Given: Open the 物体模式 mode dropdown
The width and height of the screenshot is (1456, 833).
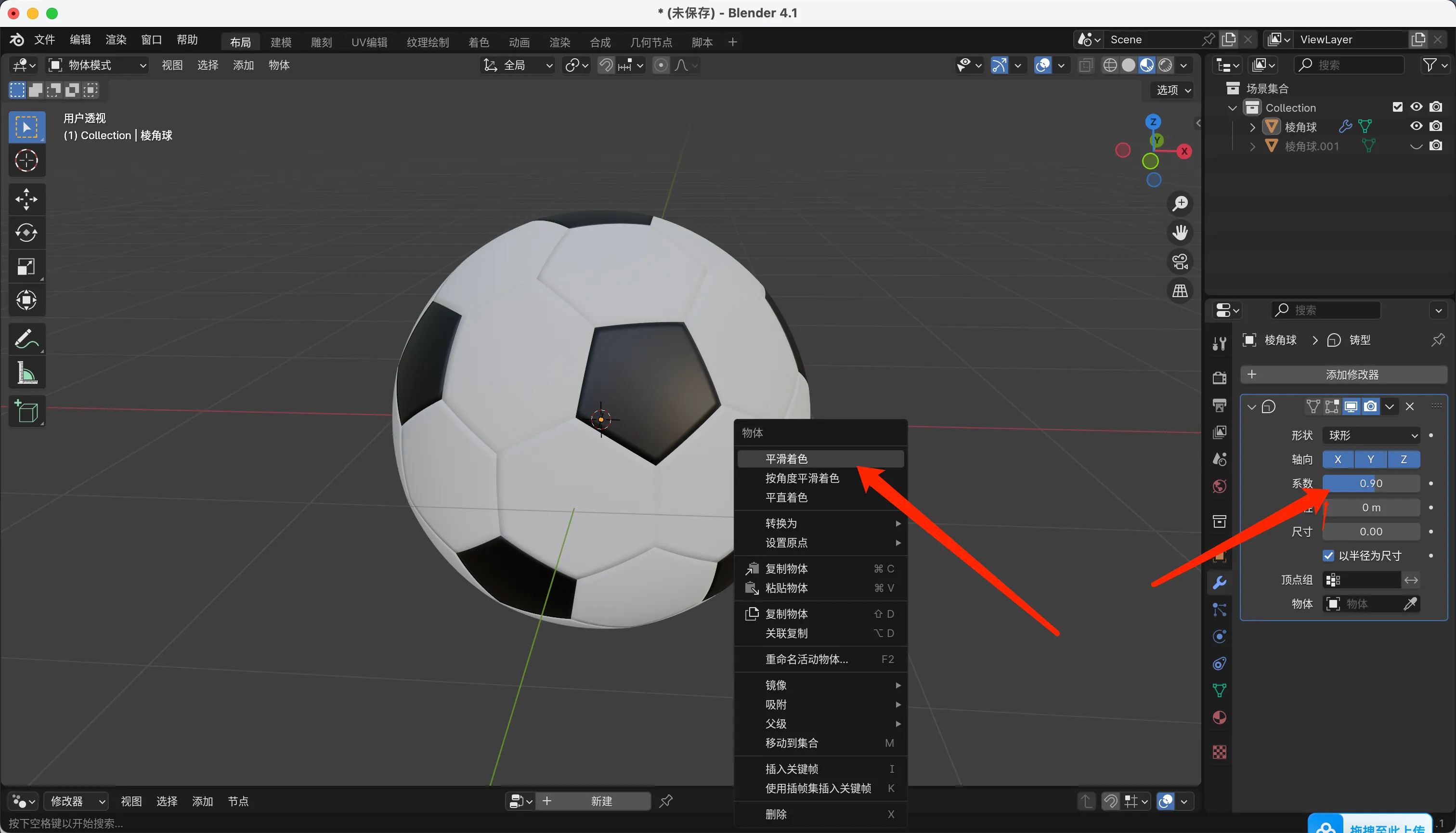Looking at the screenshot, I should pos(97,65).
